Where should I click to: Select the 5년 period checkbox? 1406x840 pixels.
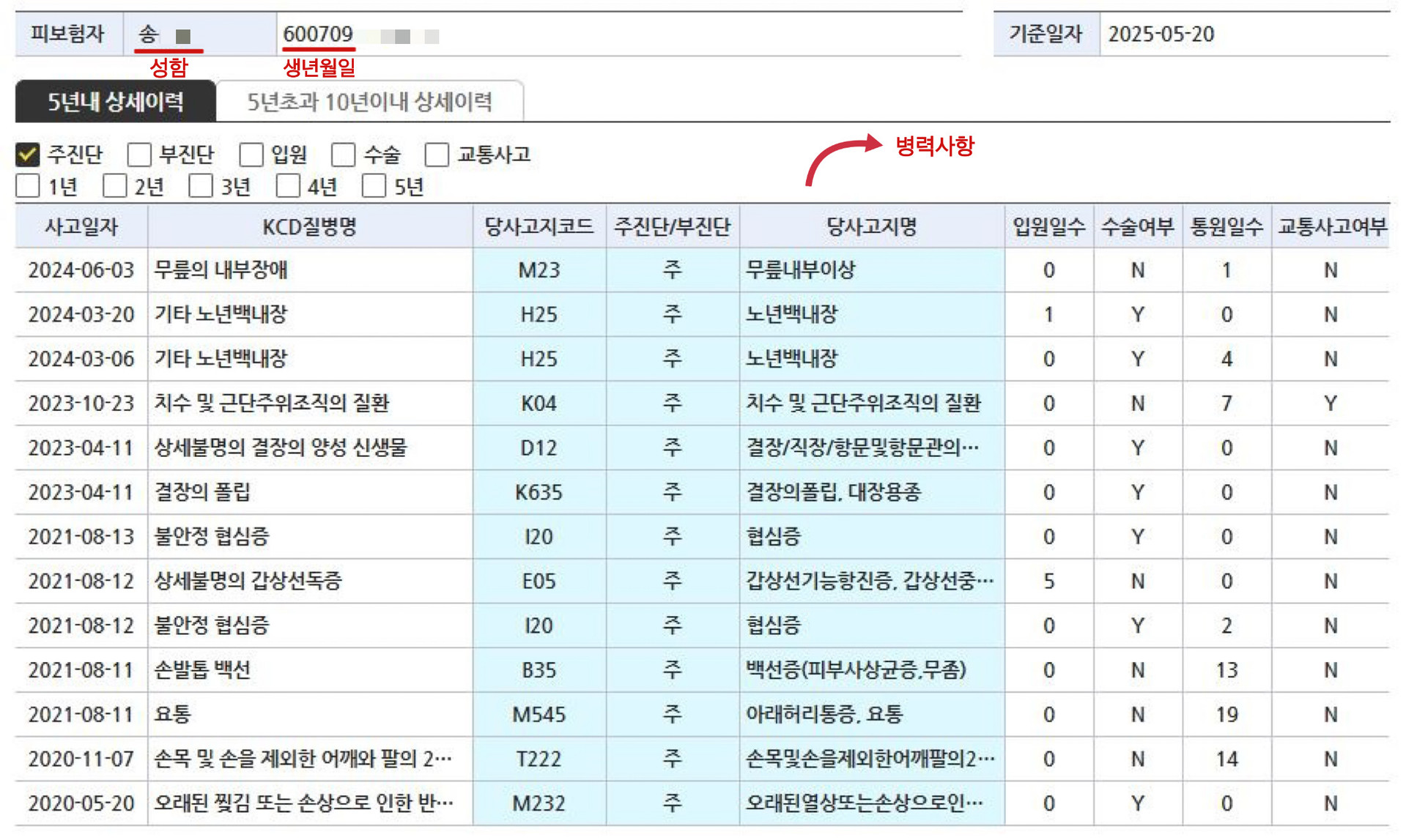pos(374,186)
